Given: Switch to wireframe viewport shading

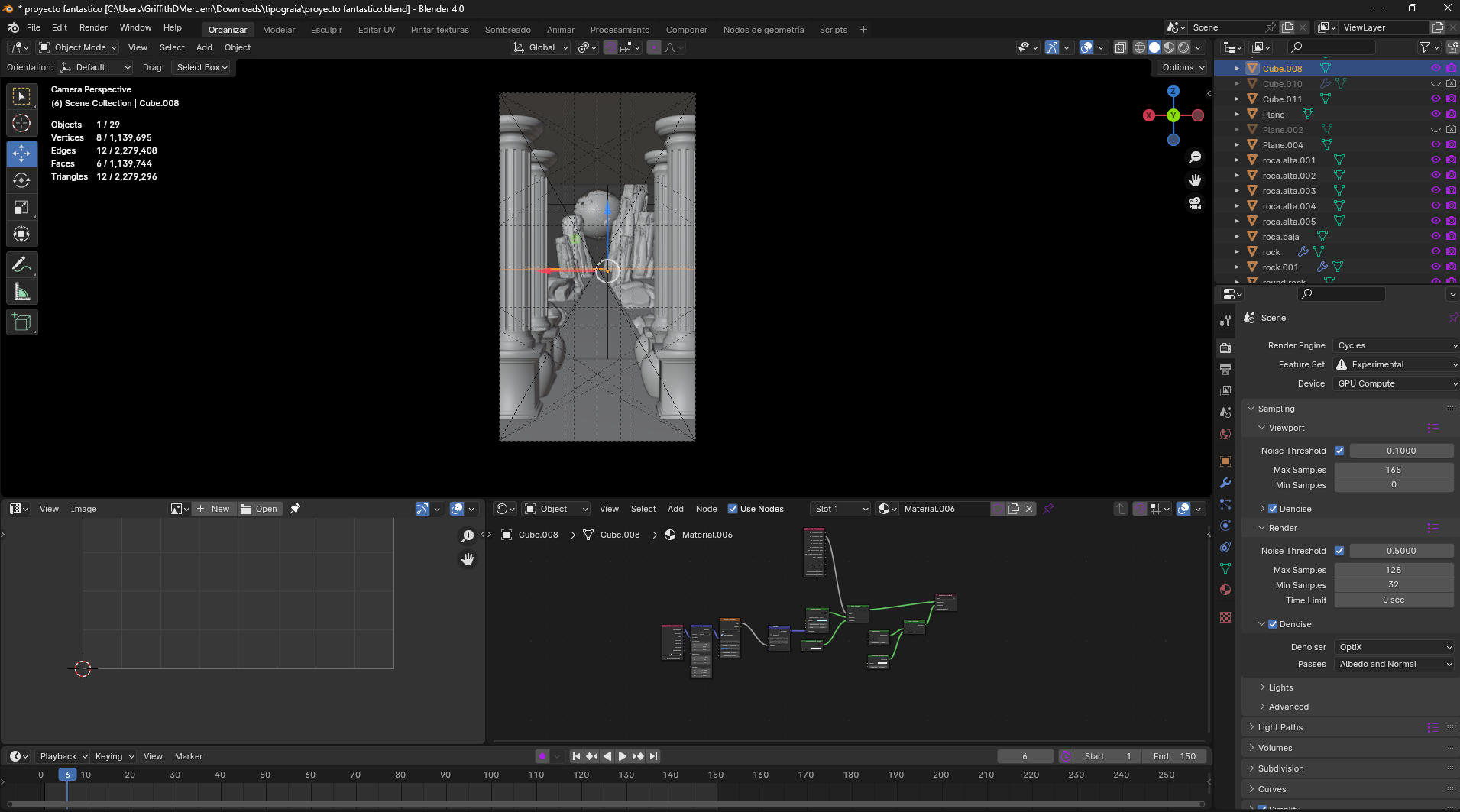Looking at the screenshot, I should [1140, 47].
